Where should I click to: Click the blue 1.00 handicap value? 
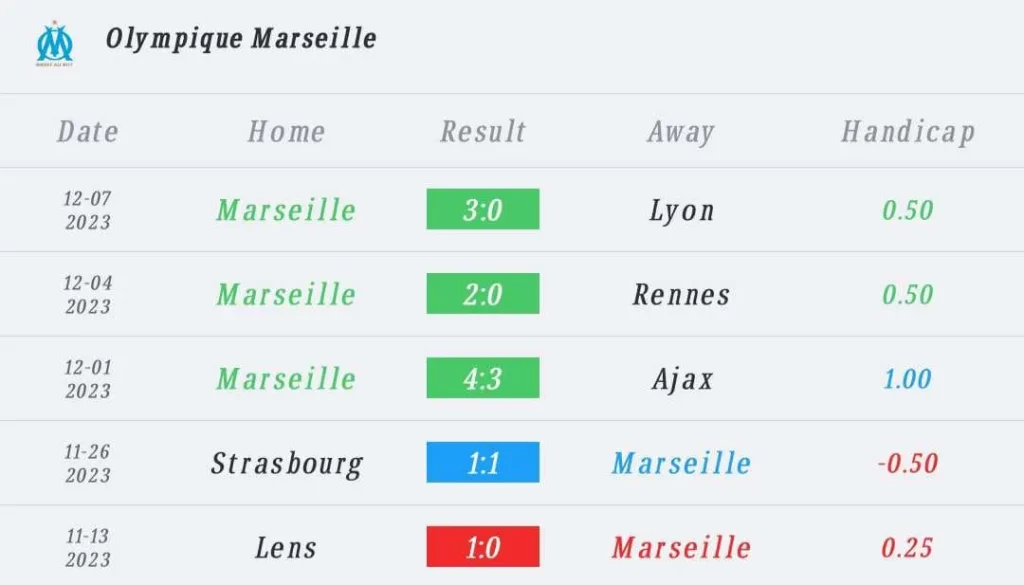(907, 379)
